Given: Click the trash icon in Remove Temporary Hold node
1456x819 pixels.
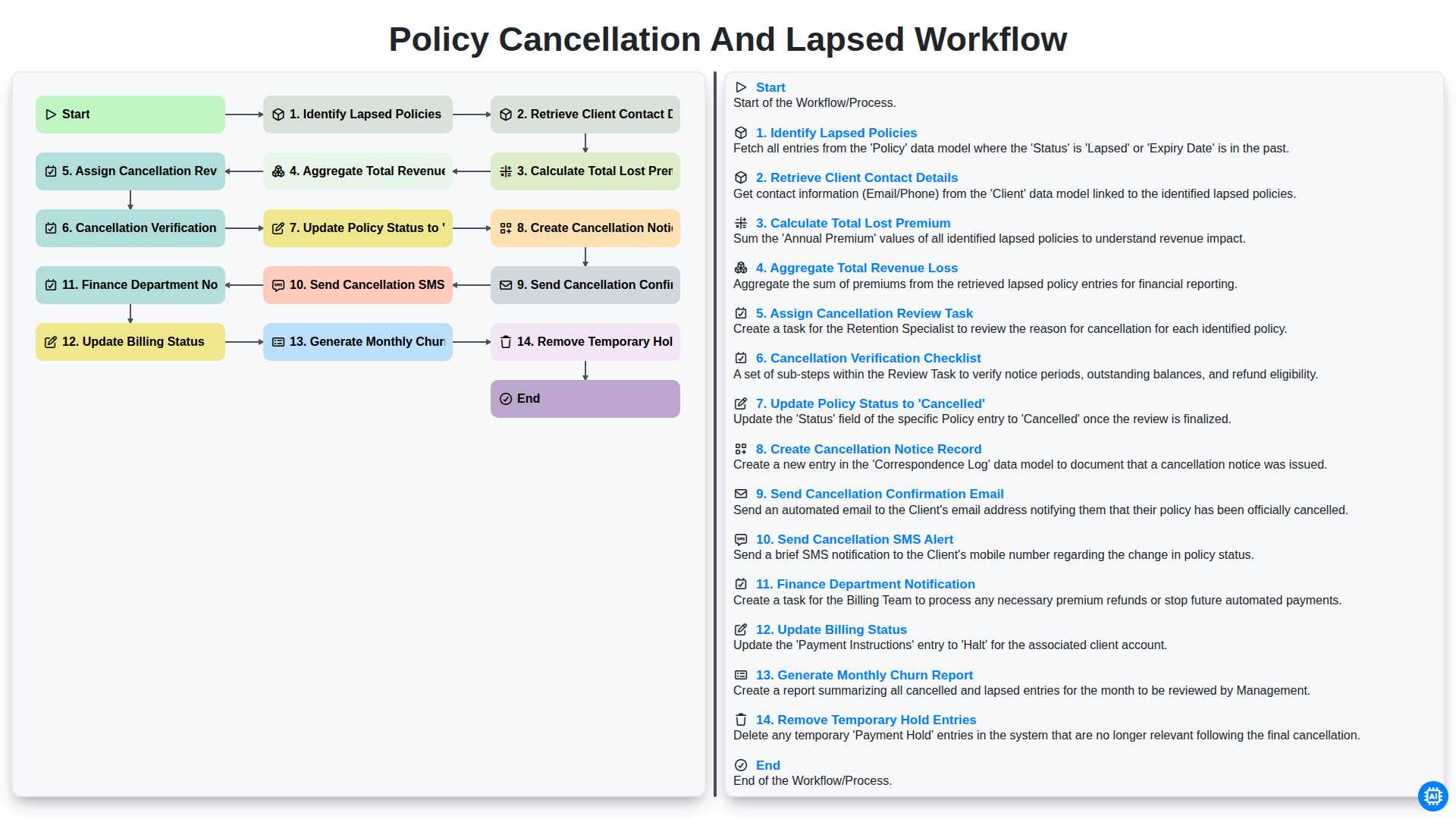Looking at the screenshot, I should (x=506, y=342).
